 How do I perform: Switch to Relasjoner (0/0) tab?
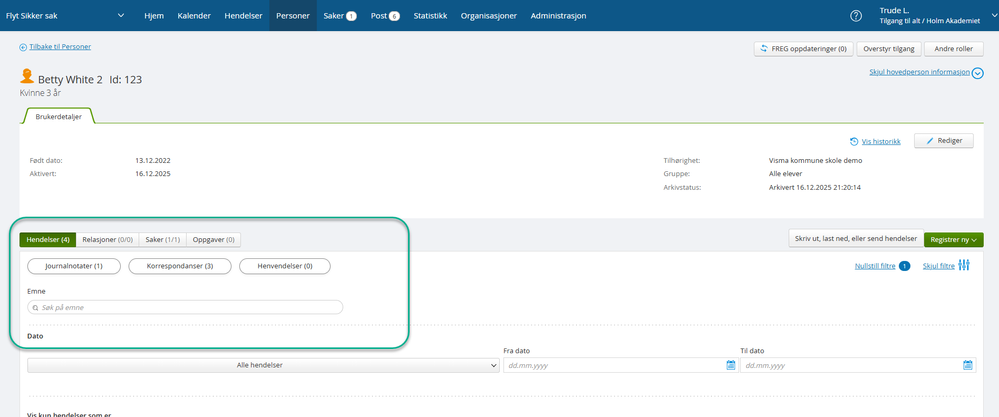pos(108,240)
